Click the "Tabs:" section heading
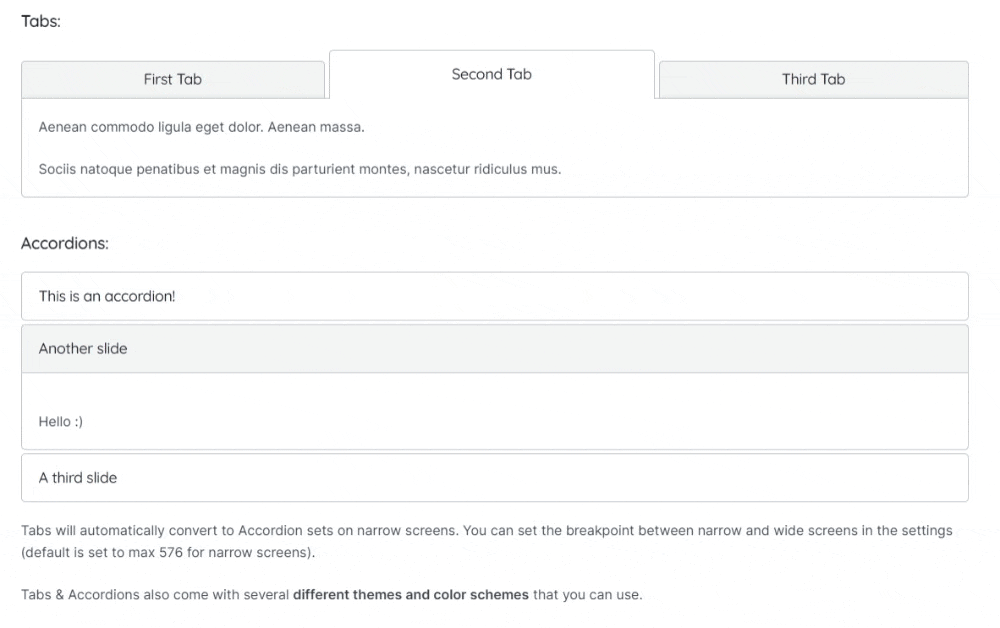This screenshot has height=628, width=1000. pos(41,21)
